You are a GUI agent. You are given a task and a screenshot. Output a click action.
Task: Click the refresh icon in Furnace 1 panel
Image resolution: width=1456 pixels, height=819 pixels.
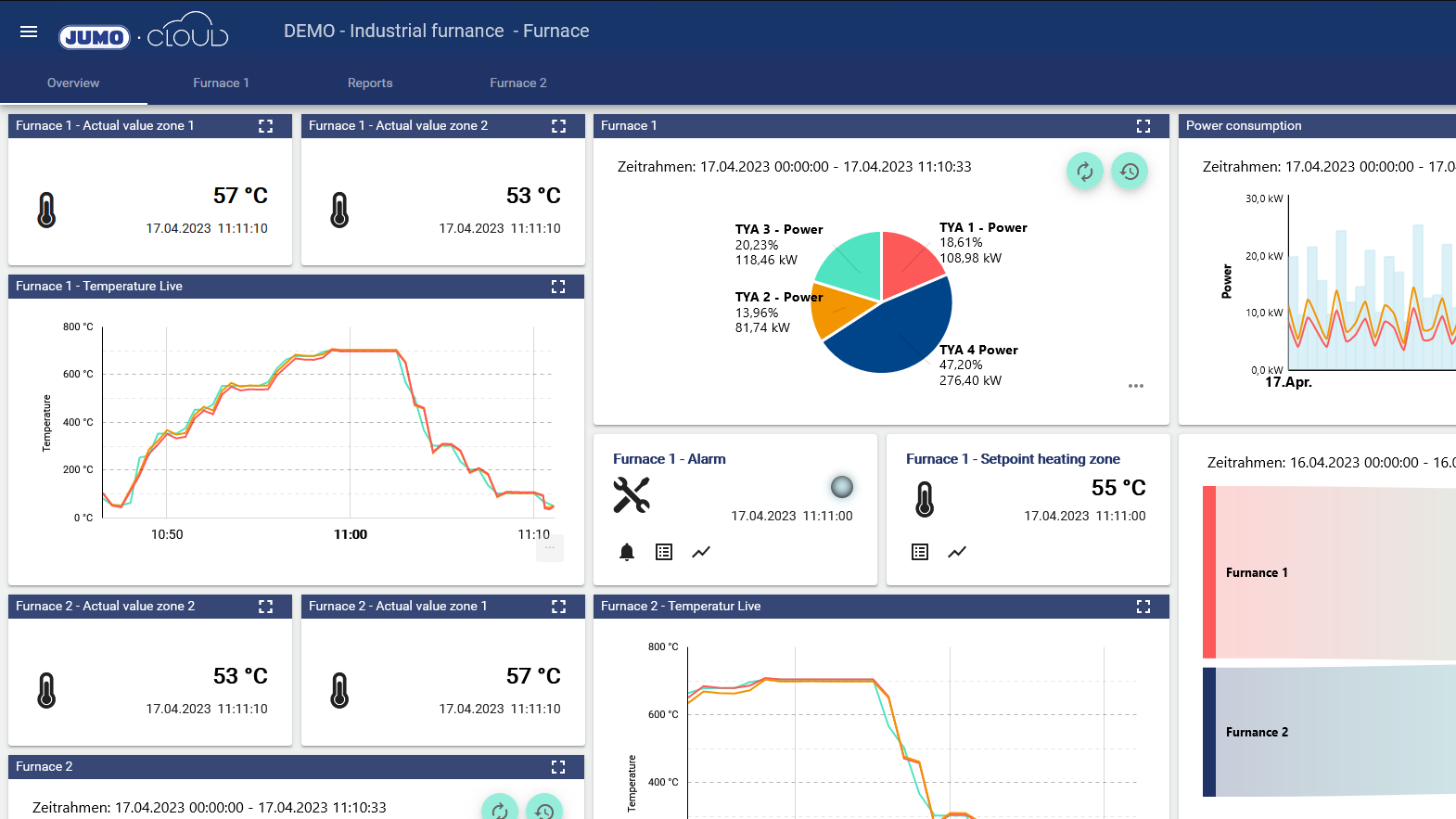pyautogui.click(x=1084, y=171)
